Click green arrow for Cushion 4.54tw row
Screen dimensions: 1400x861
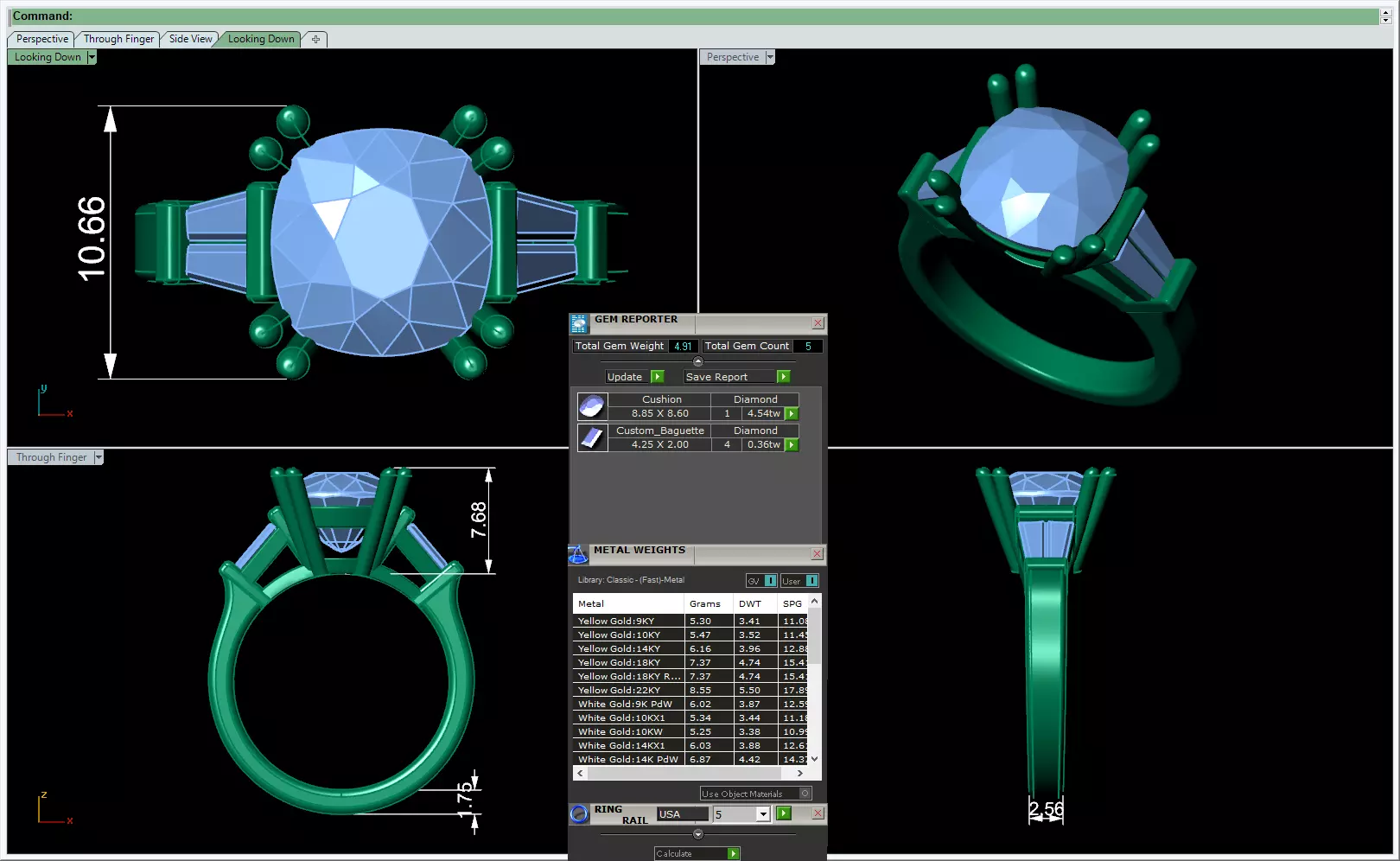(792, 414)
